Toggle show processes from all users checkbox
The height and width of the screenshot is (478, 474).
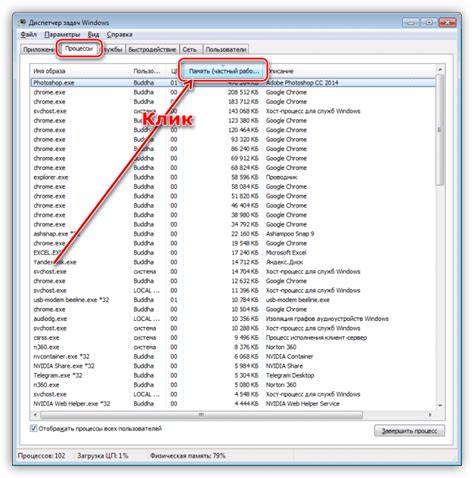pyautogui.click(x=33, y=428)
